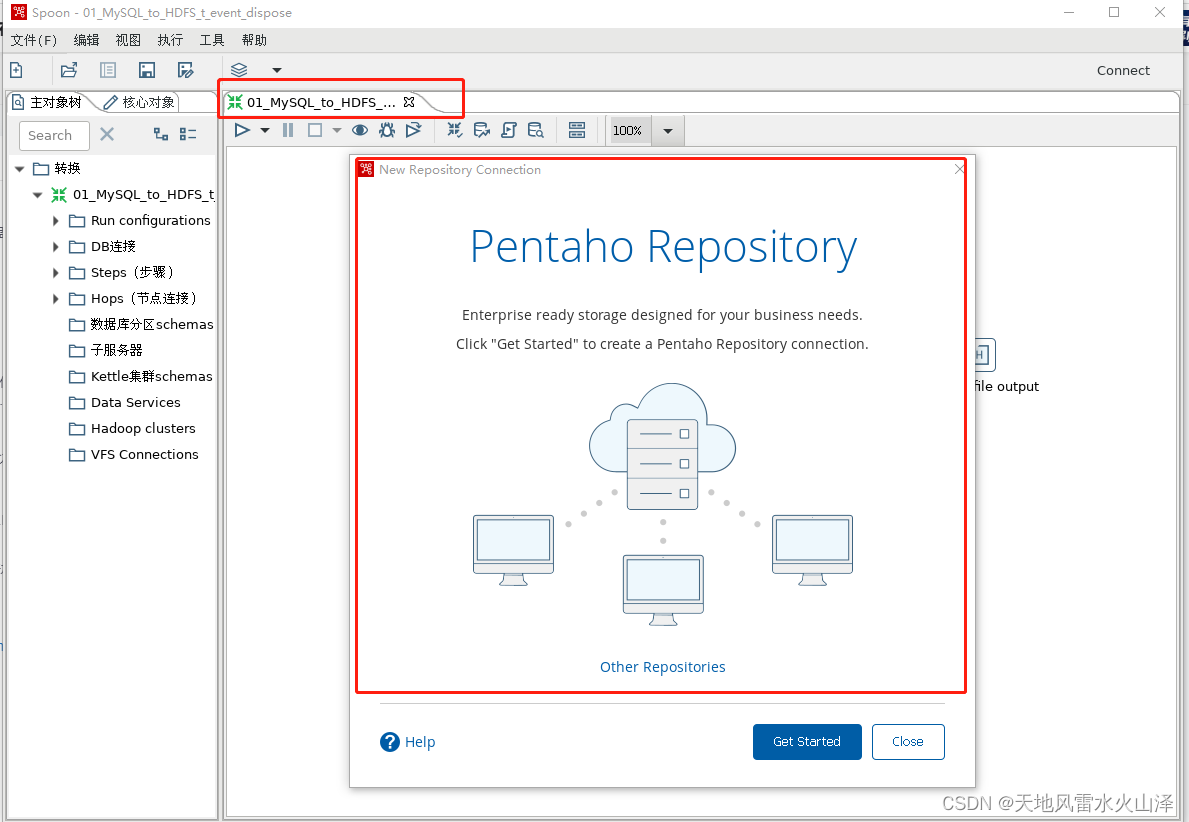Viewport: 1189px width, 822px height.
Task: Click the impact analysis icon
Action: tap(482, 130)
